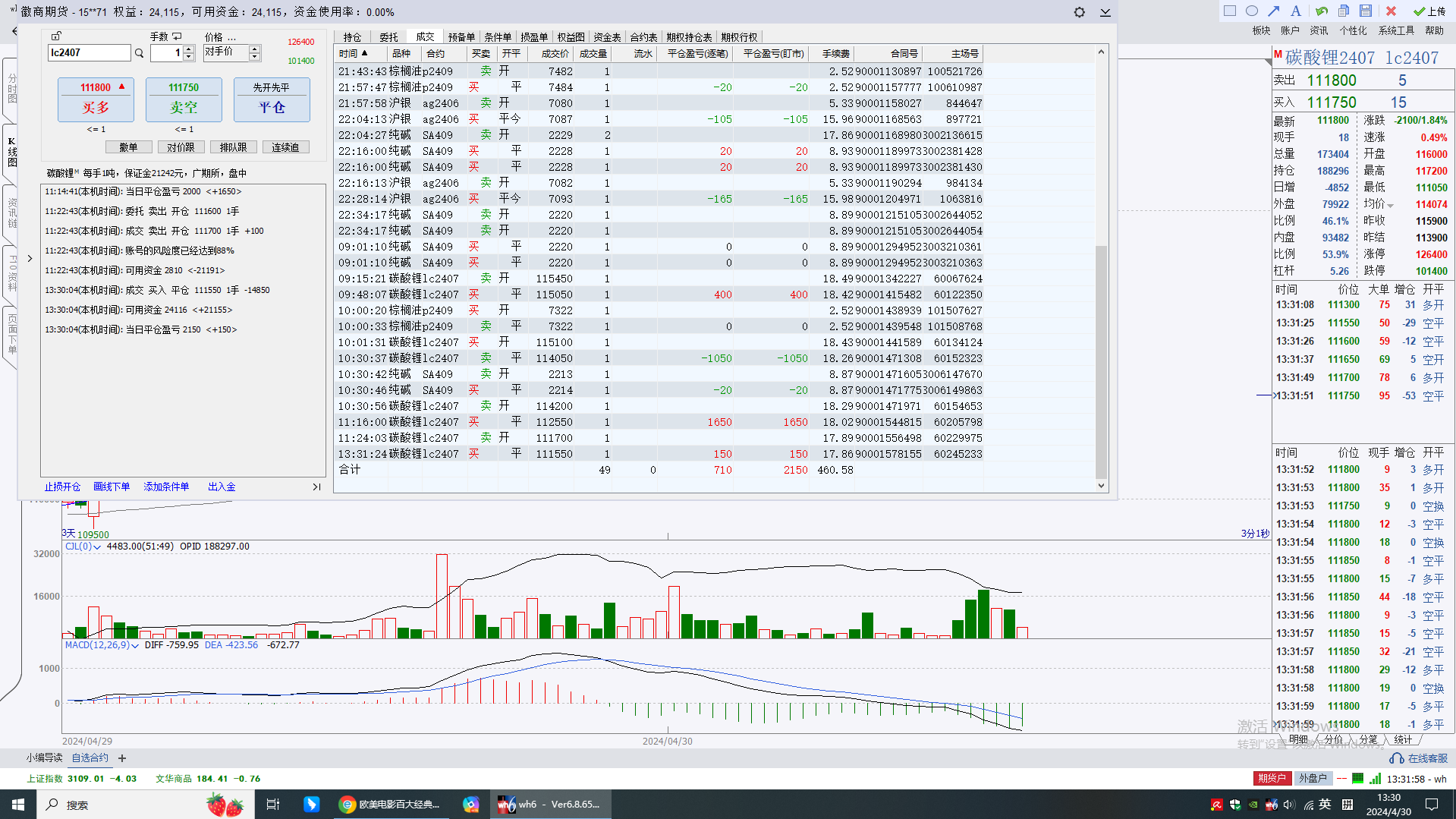Open the gear settings icon in trade panel
Image resolution: width=1456 pixels, height=819 pixels.
coord(1079,12)
